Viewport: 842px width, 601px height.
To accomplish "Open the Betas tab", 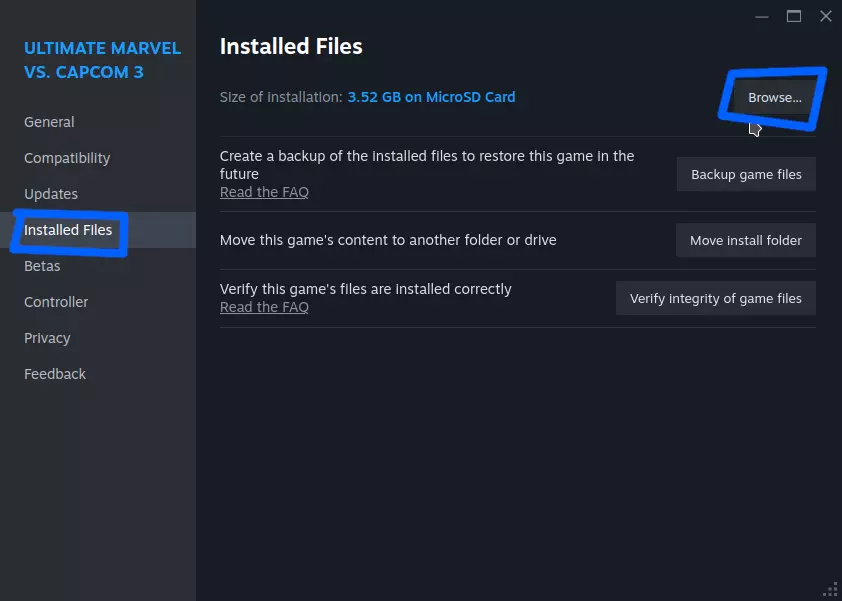I will 42,266.
